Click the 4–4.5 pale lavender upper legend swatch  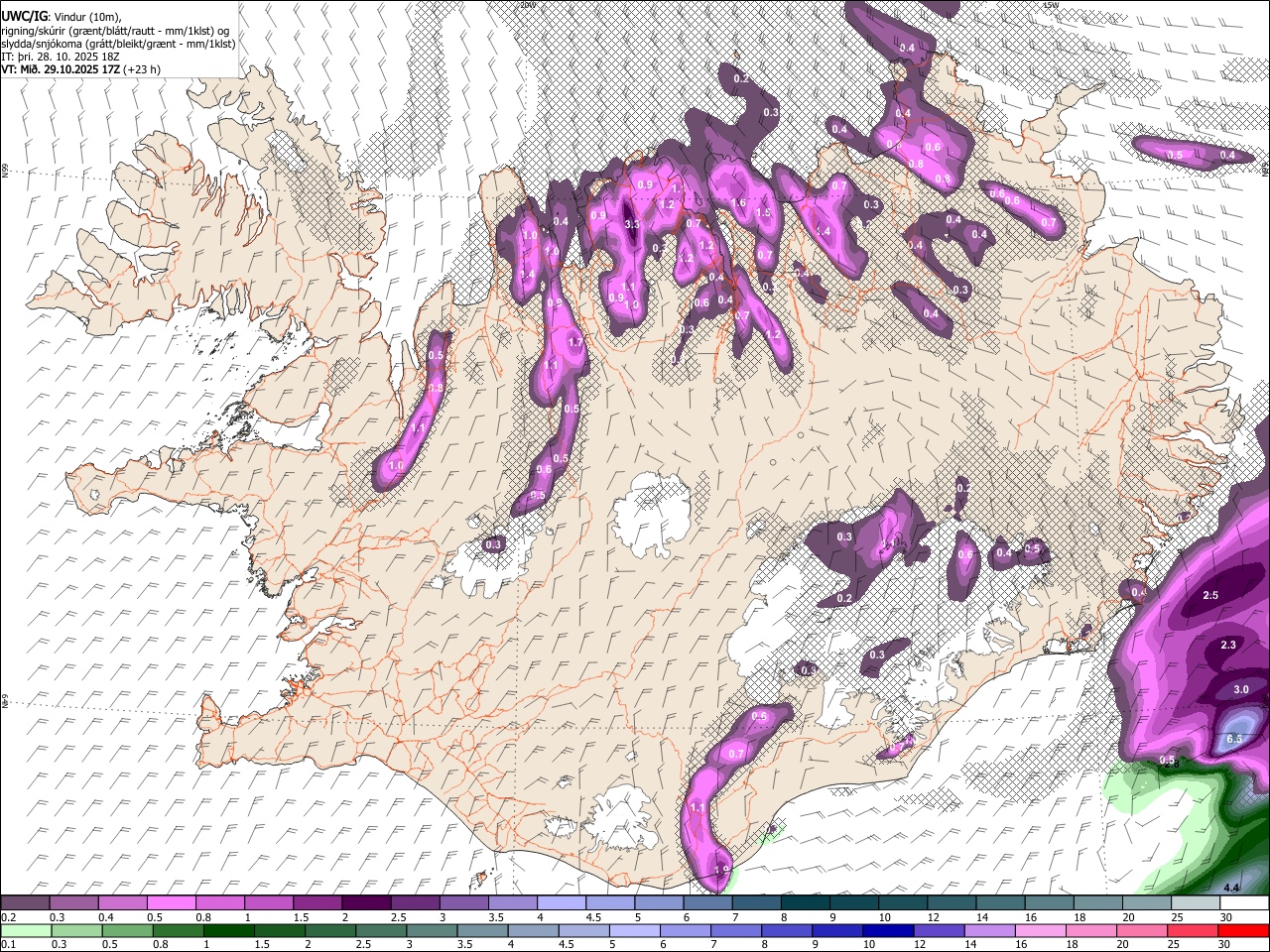(x=562, y=903)
